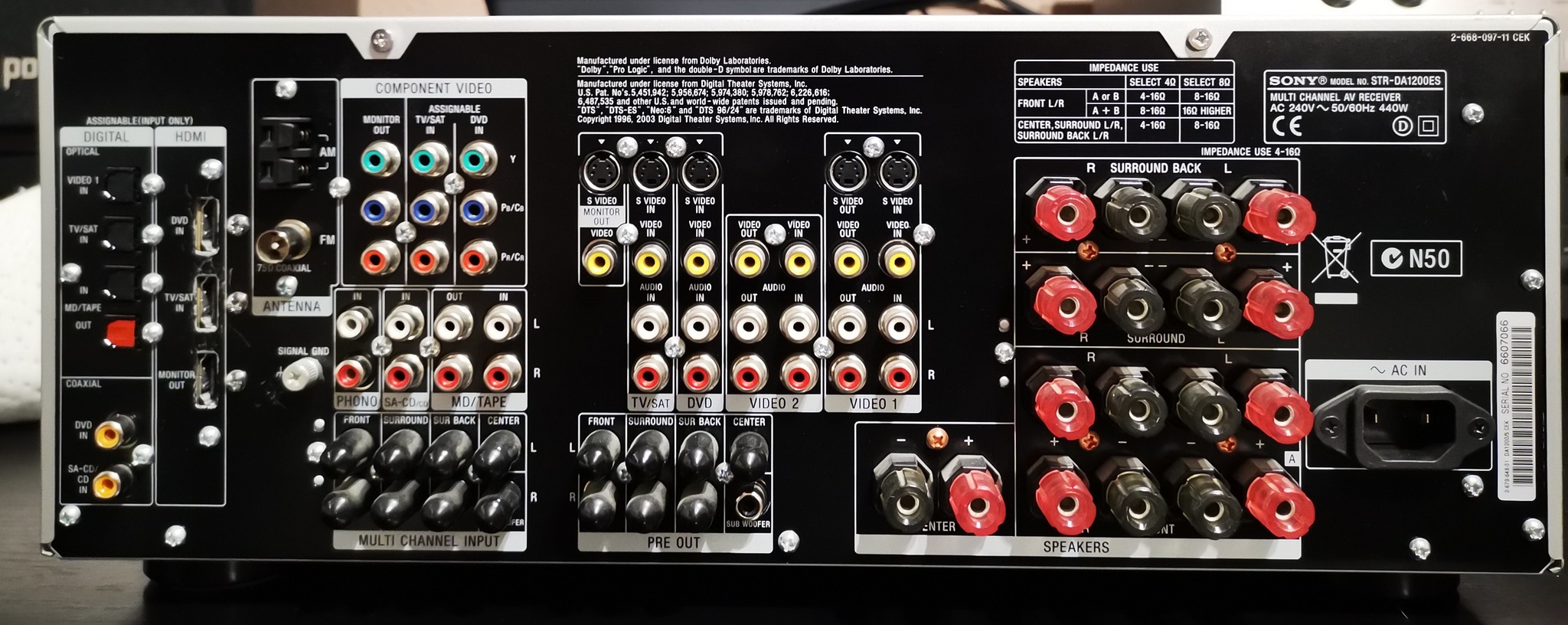Click the HDMI MONITOR OUT port
This screenshot has width=1568, height=625.
tap(205, 379)
